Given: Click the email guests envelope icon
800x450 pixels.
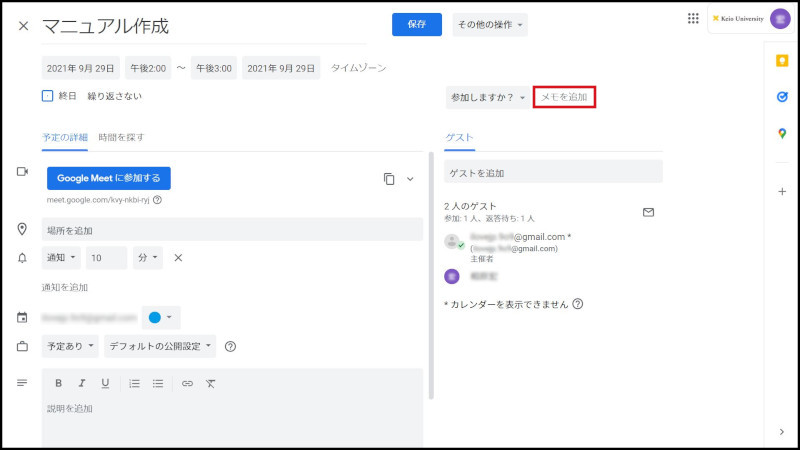Looking at the screenshot, I should point(647,212).
